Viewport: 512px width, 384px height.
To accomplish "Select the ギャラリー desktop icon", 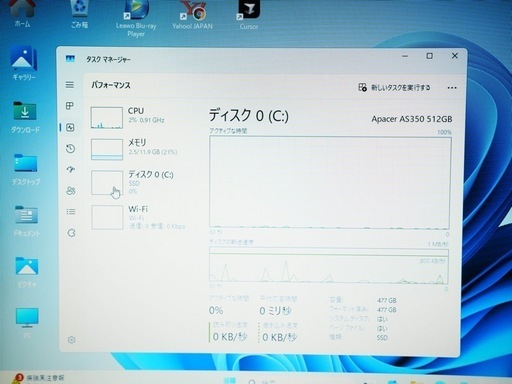I will click(24, 64).
